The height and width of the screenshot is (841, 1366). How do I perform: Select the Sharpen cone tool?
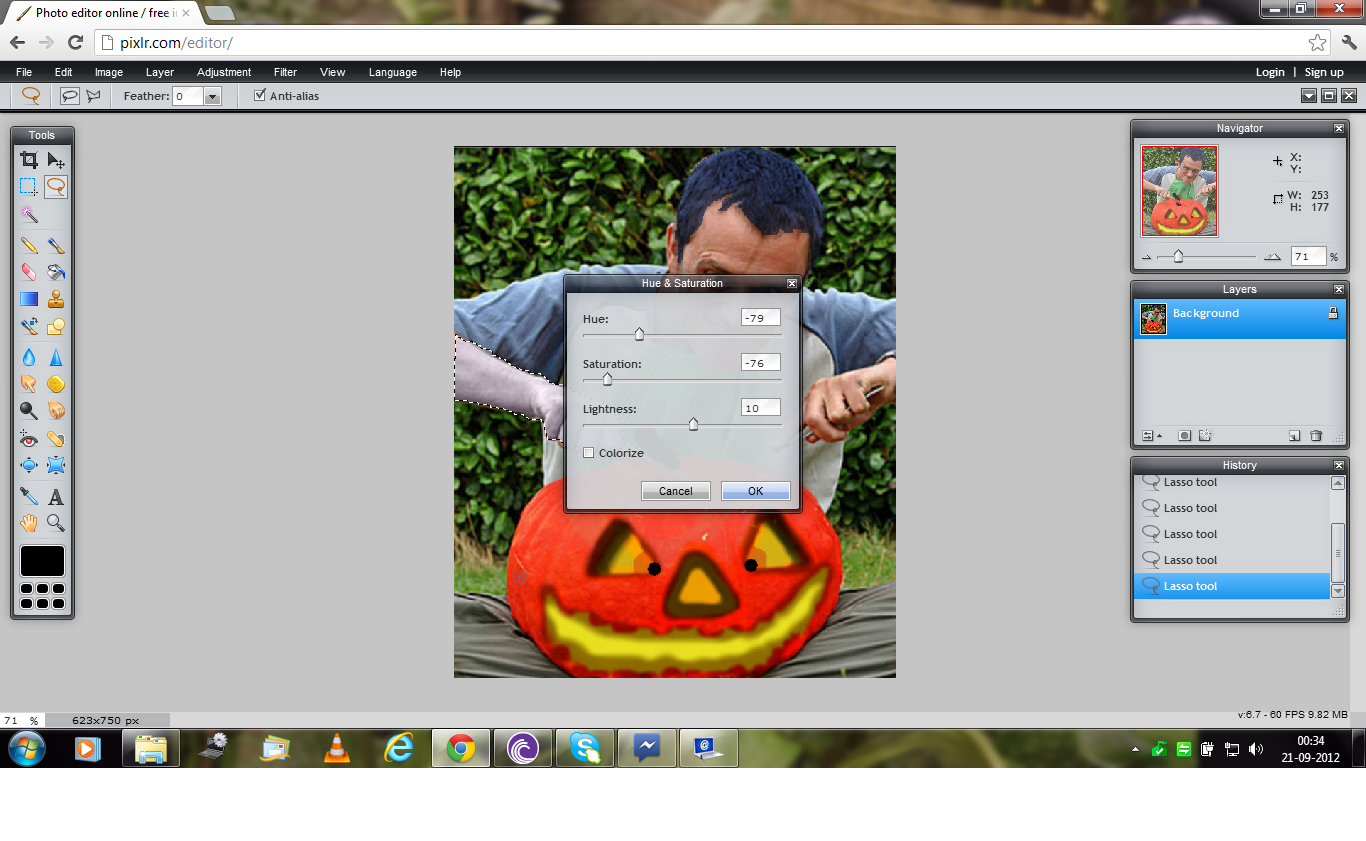point(56,357)
